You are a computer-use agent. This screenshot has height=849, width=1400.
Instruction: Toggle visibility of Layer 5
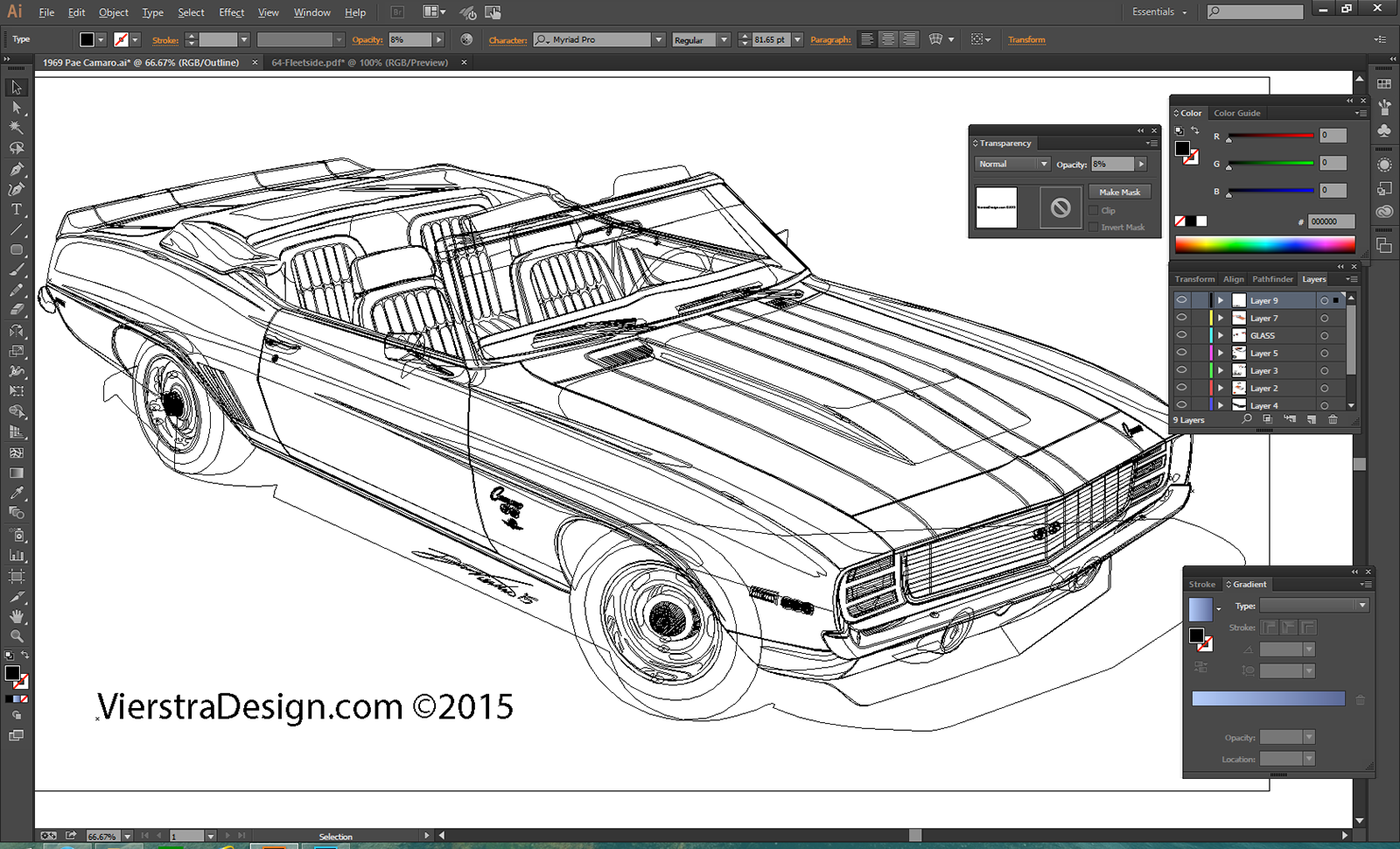(x=1181, y=353)
